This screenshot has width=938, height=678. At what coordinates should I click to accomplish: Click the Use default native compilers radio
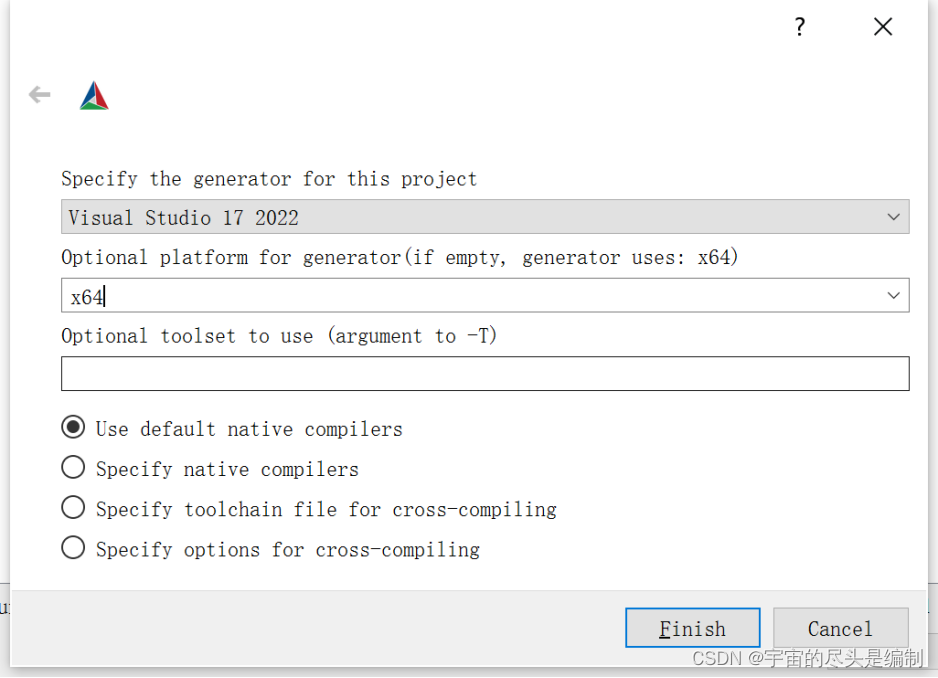[73, 427]
